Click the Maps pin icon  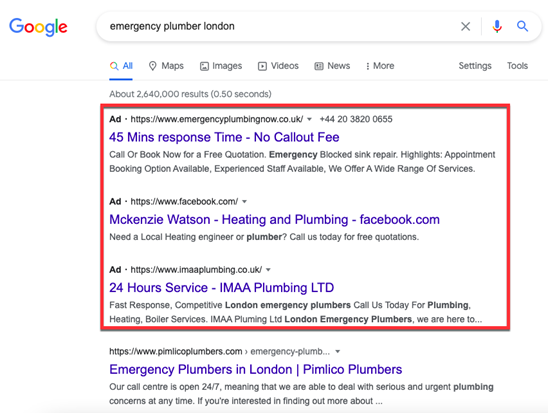click(x=152, y=66)
